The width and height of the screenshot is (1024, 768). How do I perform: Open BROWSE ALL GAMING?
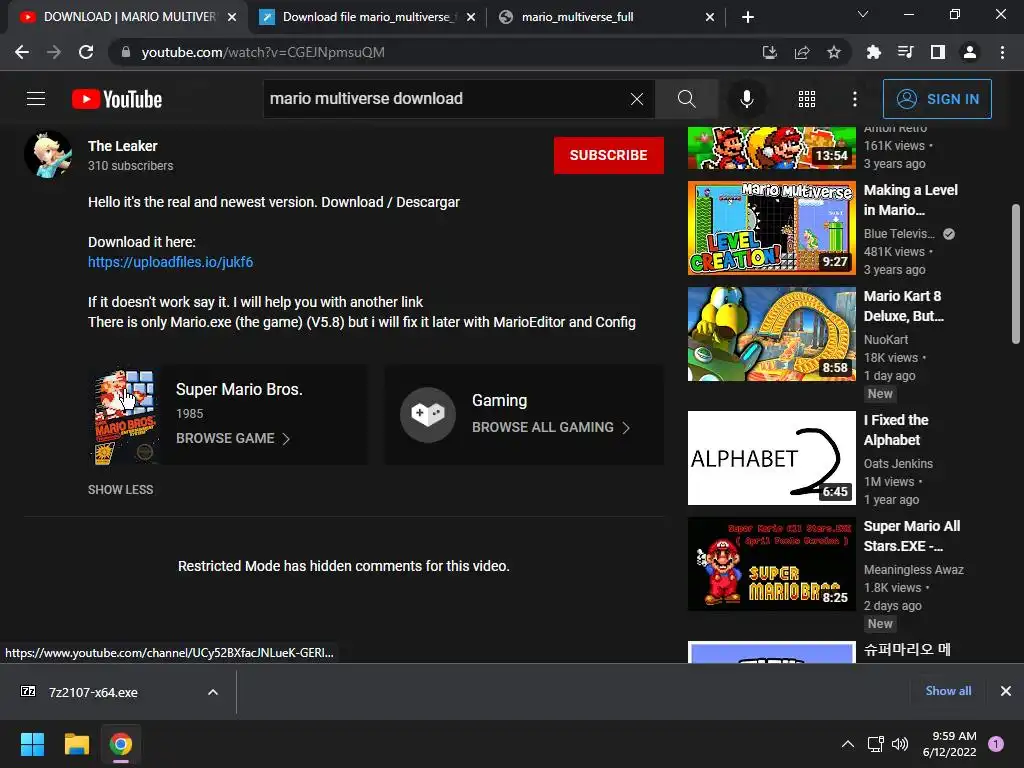[x=551, y=427]
